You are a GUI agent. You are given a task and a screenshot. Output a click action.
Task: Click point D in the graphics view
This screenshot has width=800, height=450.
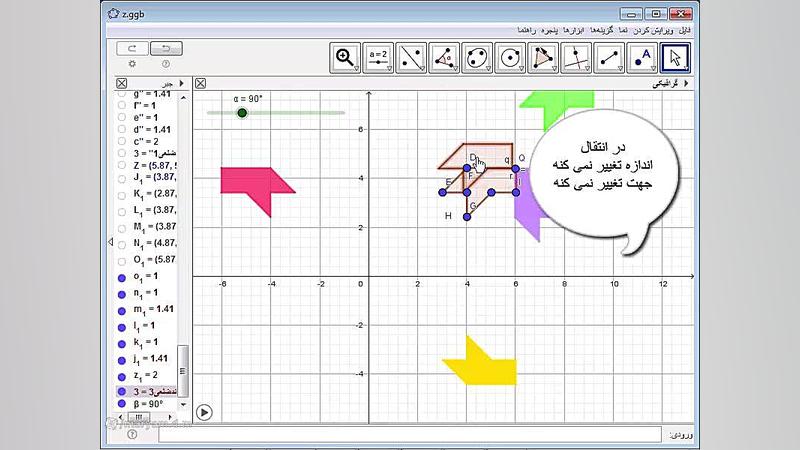pyautogui.click(x=467, y=168)
